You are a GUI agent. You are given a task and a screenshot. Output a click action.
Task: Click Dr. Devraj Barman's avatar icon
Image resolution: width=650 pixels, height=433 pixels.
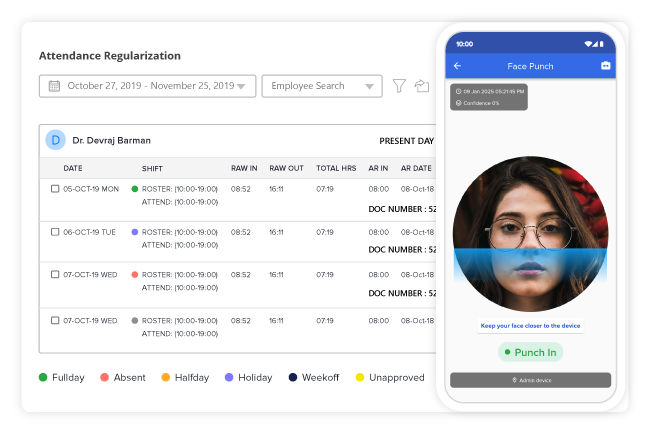tap(55, 140)
